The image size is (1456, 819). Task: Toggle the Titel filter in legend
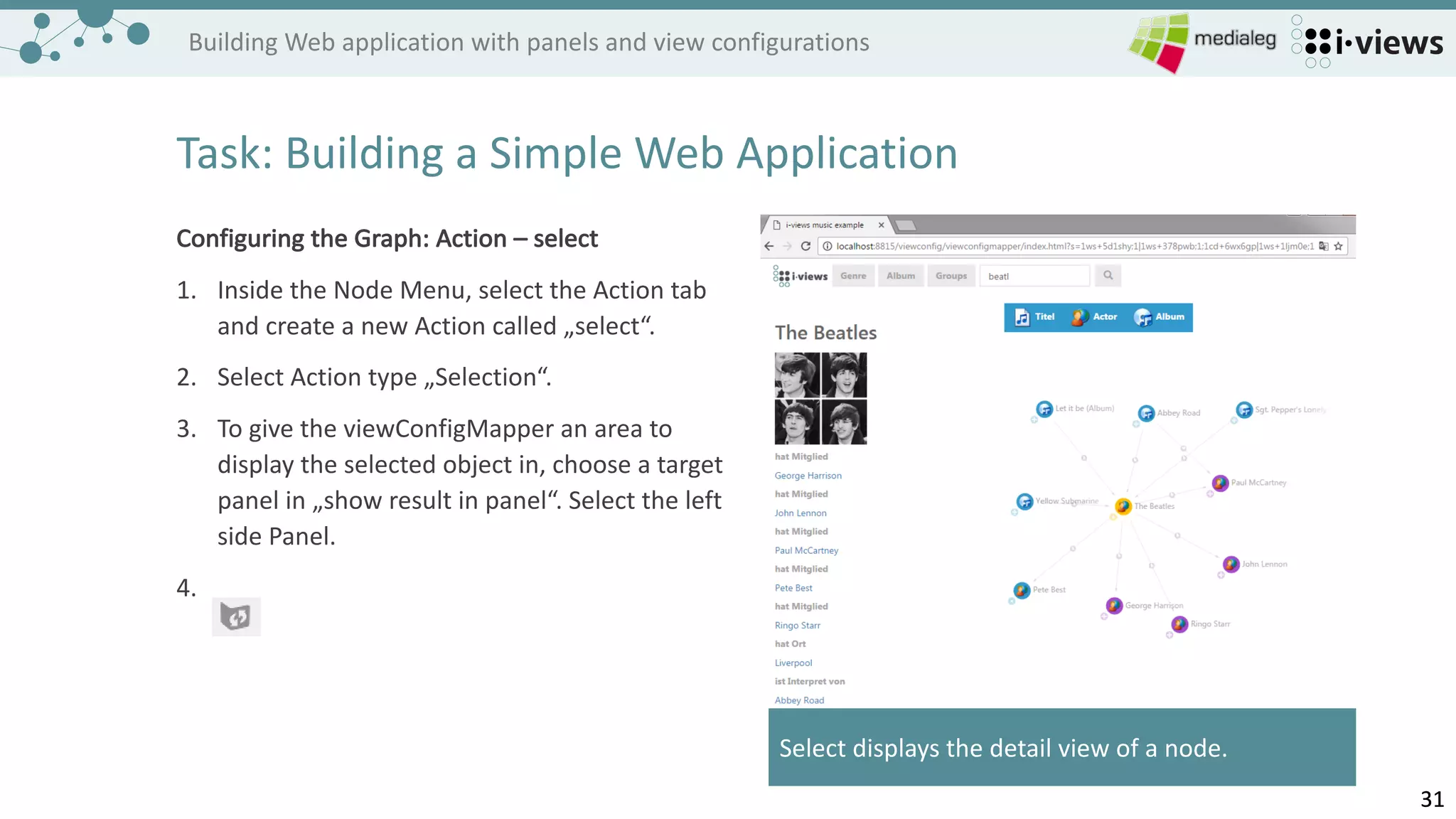click(1035, 317)
